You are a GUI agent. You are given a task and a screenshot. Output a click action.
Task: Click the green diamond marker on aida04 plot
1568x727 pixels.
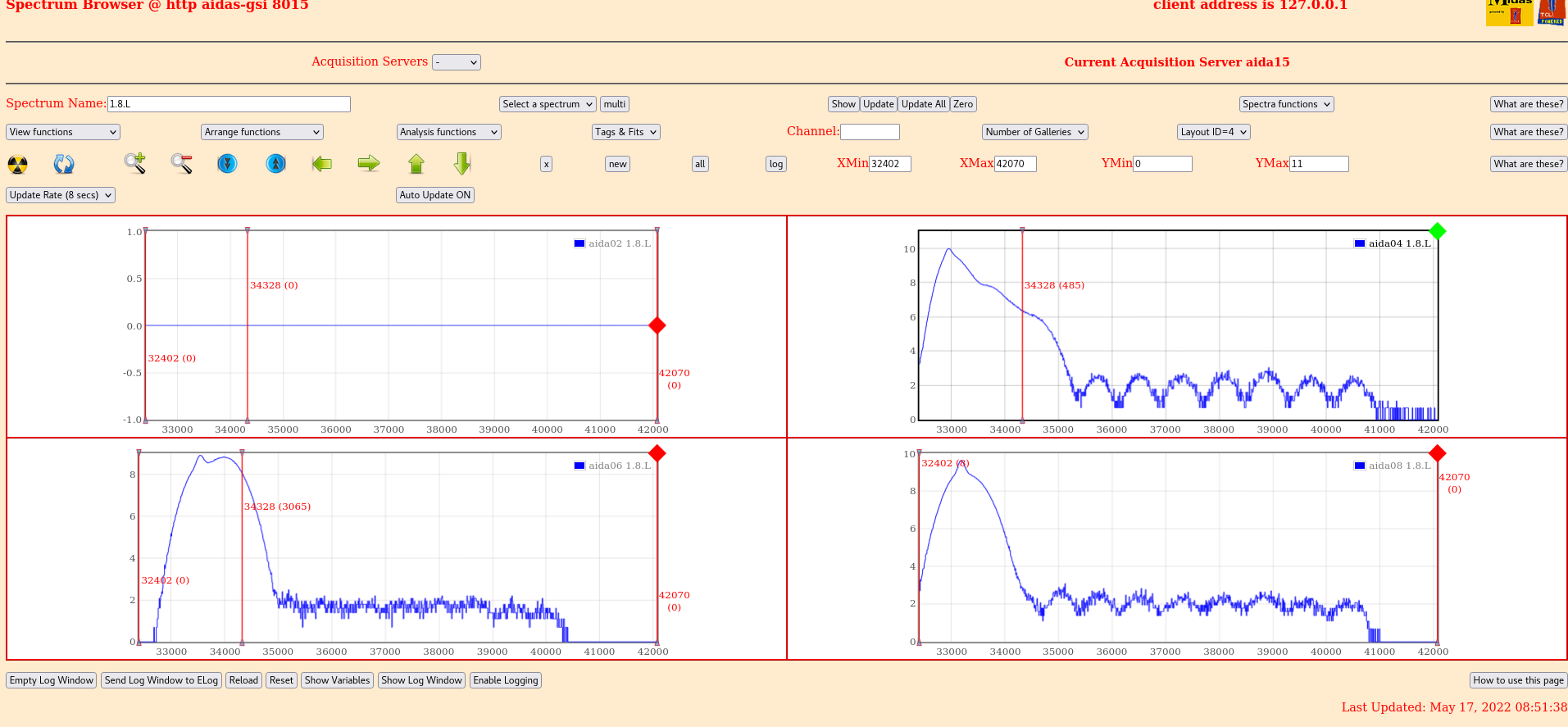click(x=1437, y=231)
